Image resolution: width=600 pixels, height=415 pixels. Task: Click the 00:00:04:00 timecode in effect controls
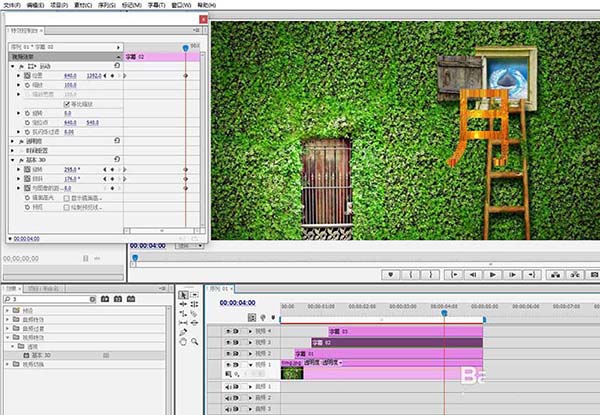click(26, 239)
